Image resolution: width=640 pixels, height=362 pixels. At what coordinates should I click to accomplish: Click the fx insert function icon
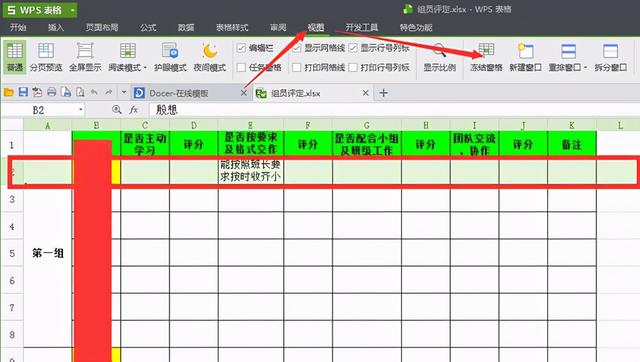click(x=133, y=109)
